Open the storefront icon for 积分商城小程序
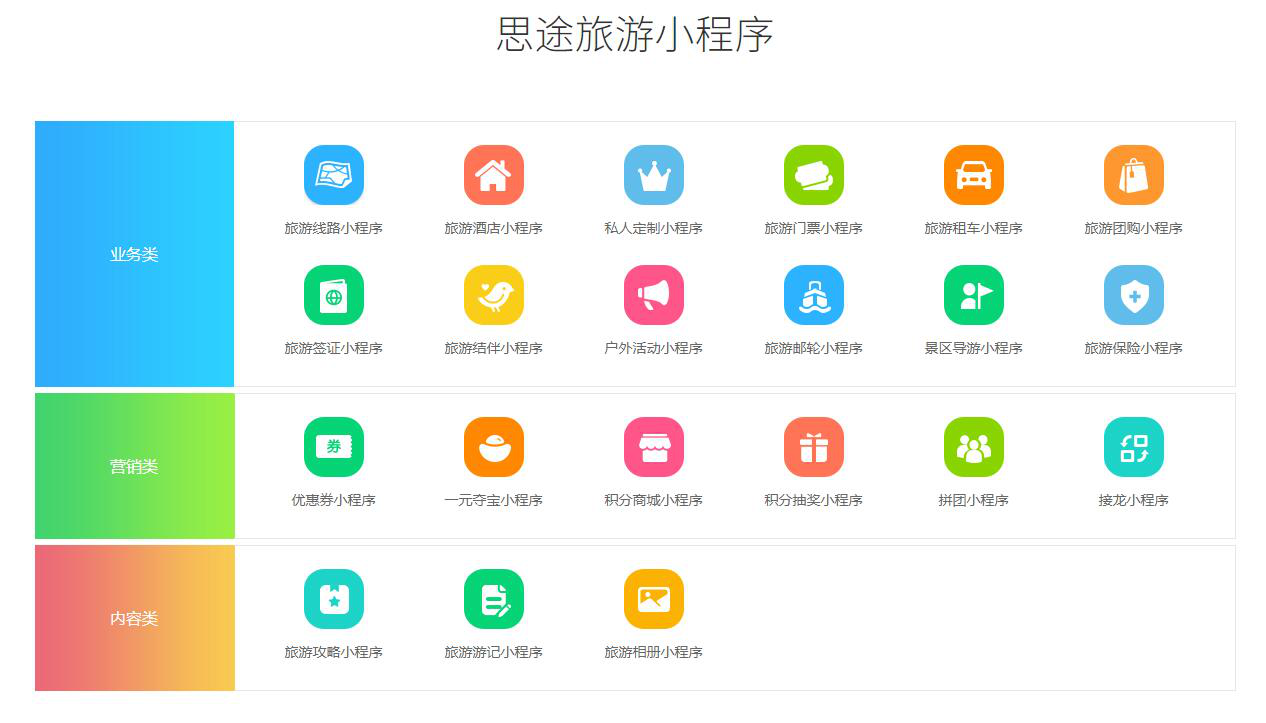This screenshot has height=723, width=1266. tap(653, 447)
